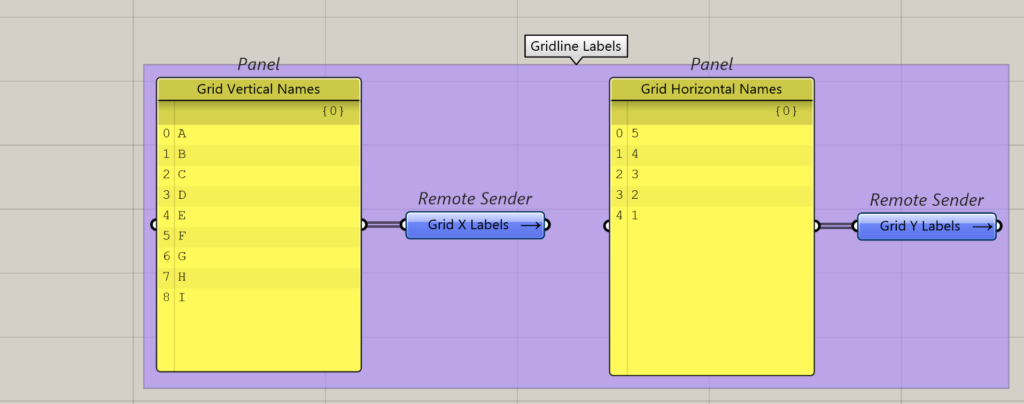Click the input grip of Grid Horizontal Names panel
Image resolution: width=1024 pixels, height=404 pixels.
coord(607,226)
